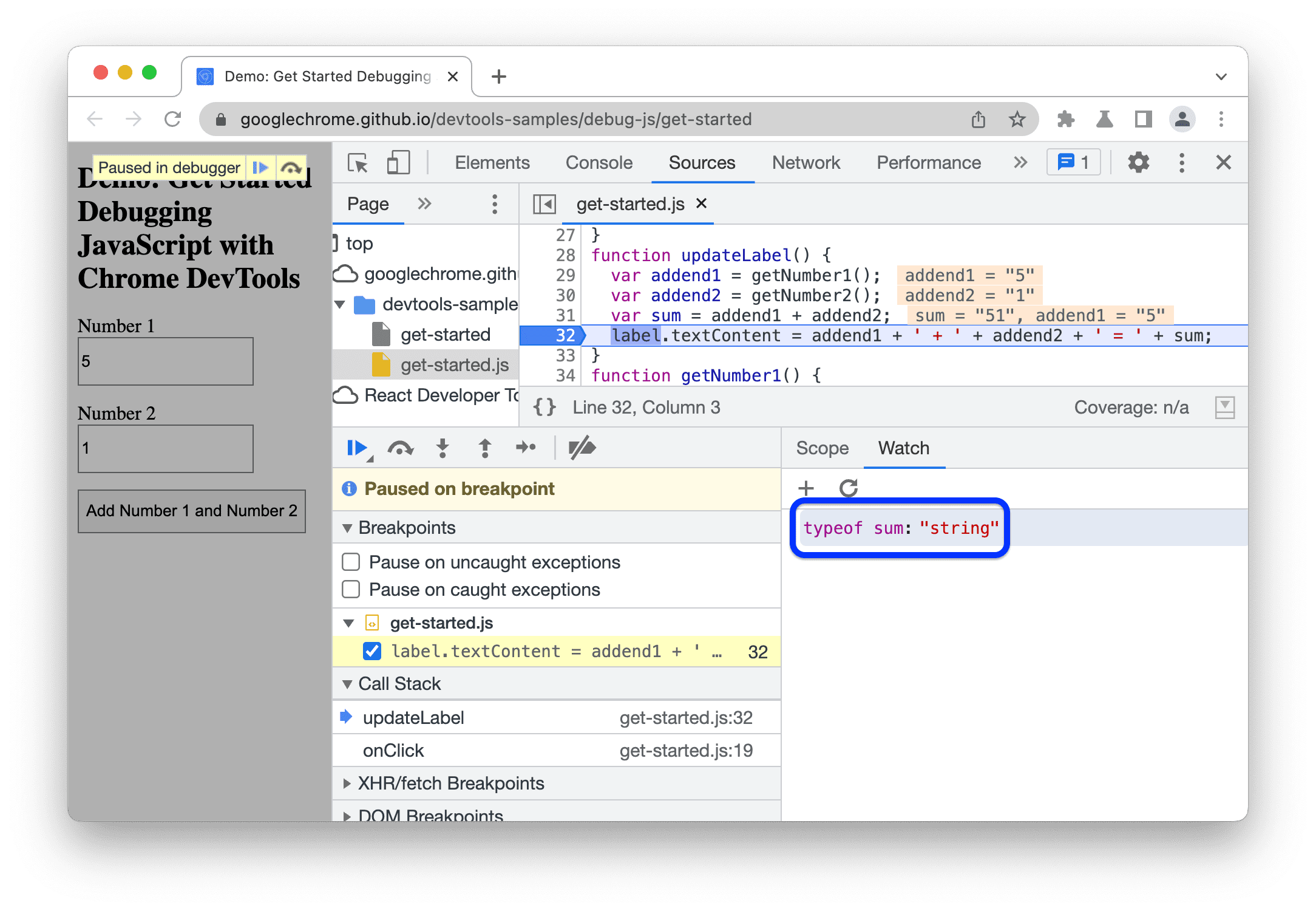
Task: Switch to the Watch tab
Action: [x=901, y=448]
